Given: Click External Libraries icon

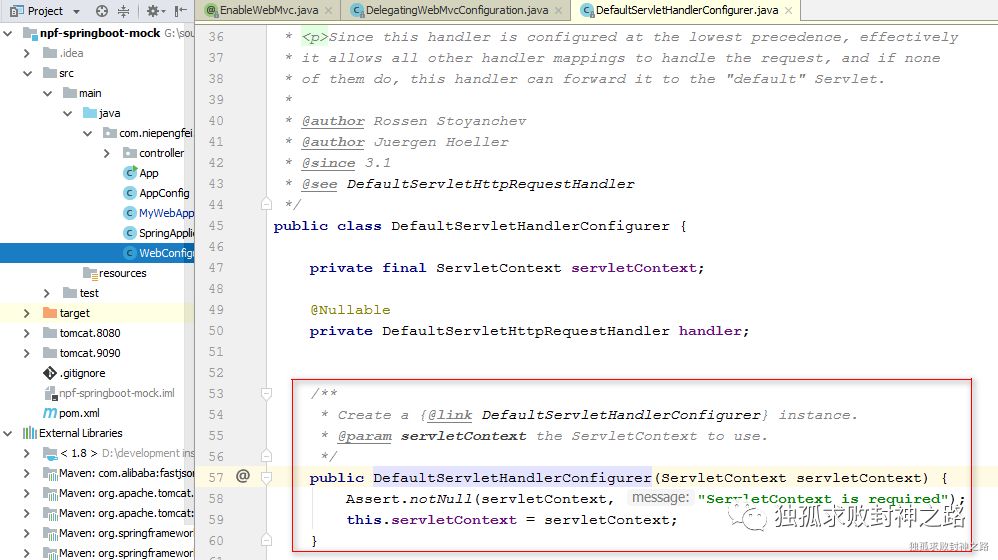Looking at the screenshot, I should [x=29, y=433].
